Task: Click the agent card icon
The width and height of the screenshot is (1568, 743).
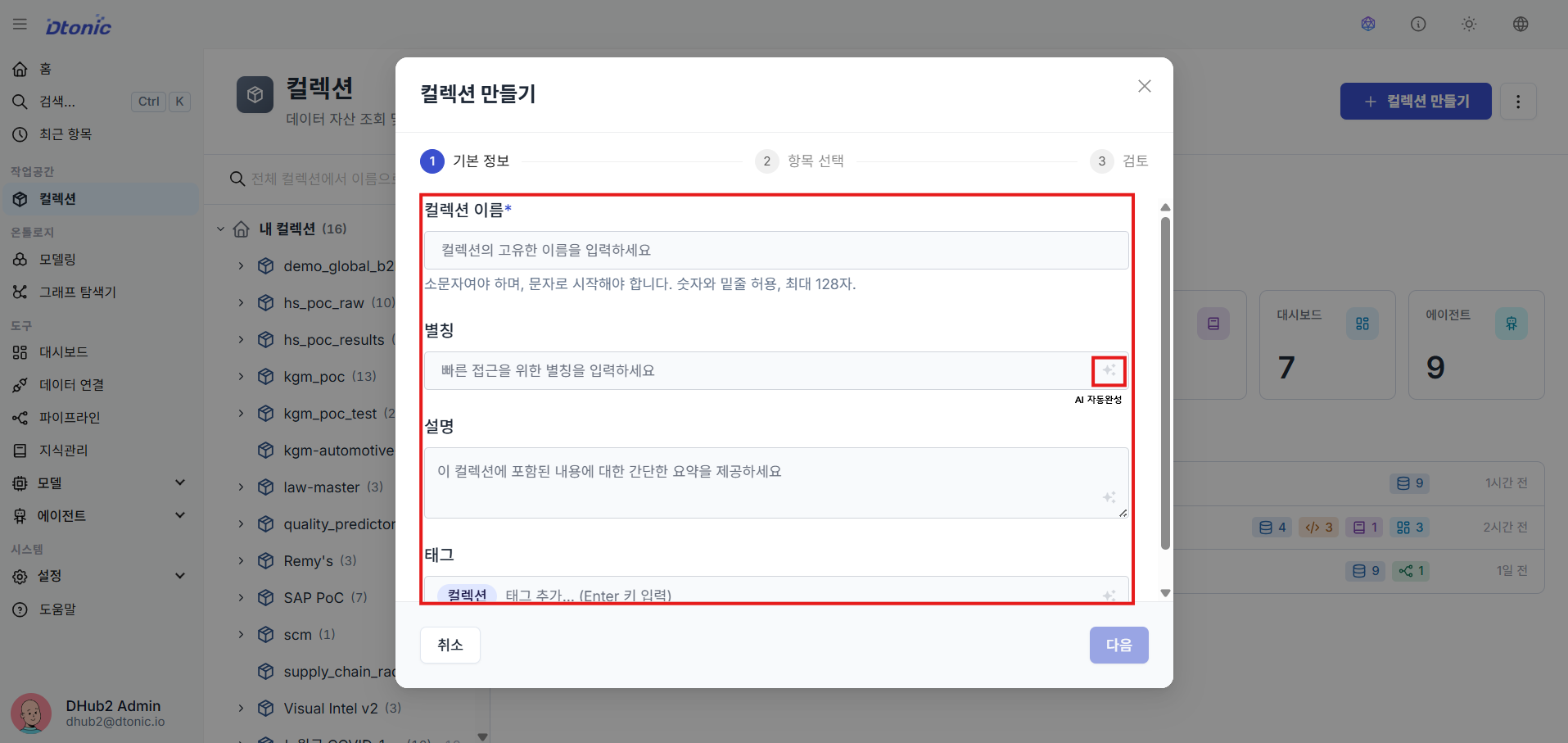Action: pyautogui.click(x=1512, y=324)
